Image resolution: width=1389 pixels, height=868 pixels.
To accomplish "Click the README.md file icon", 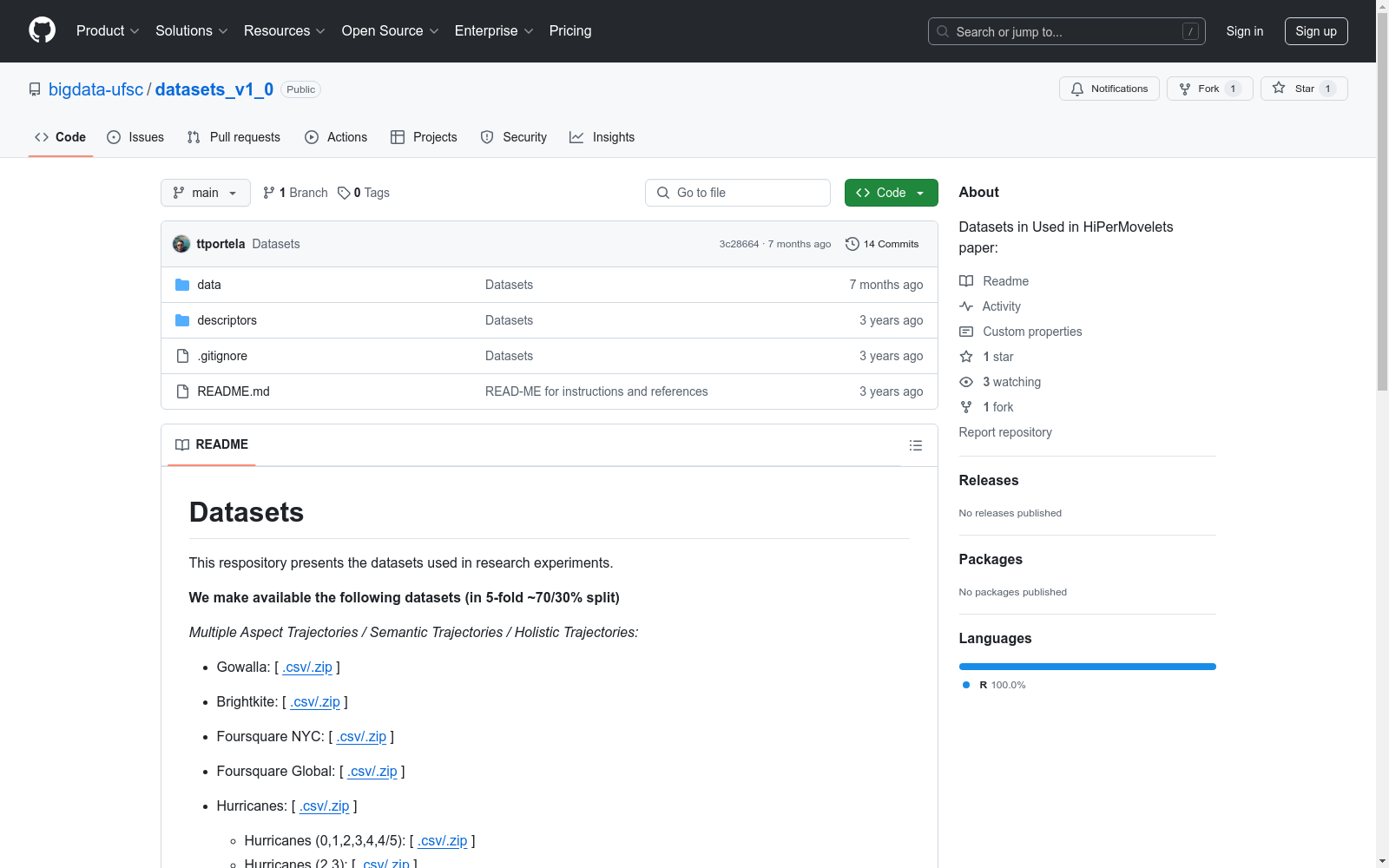I will click(182, 391).
